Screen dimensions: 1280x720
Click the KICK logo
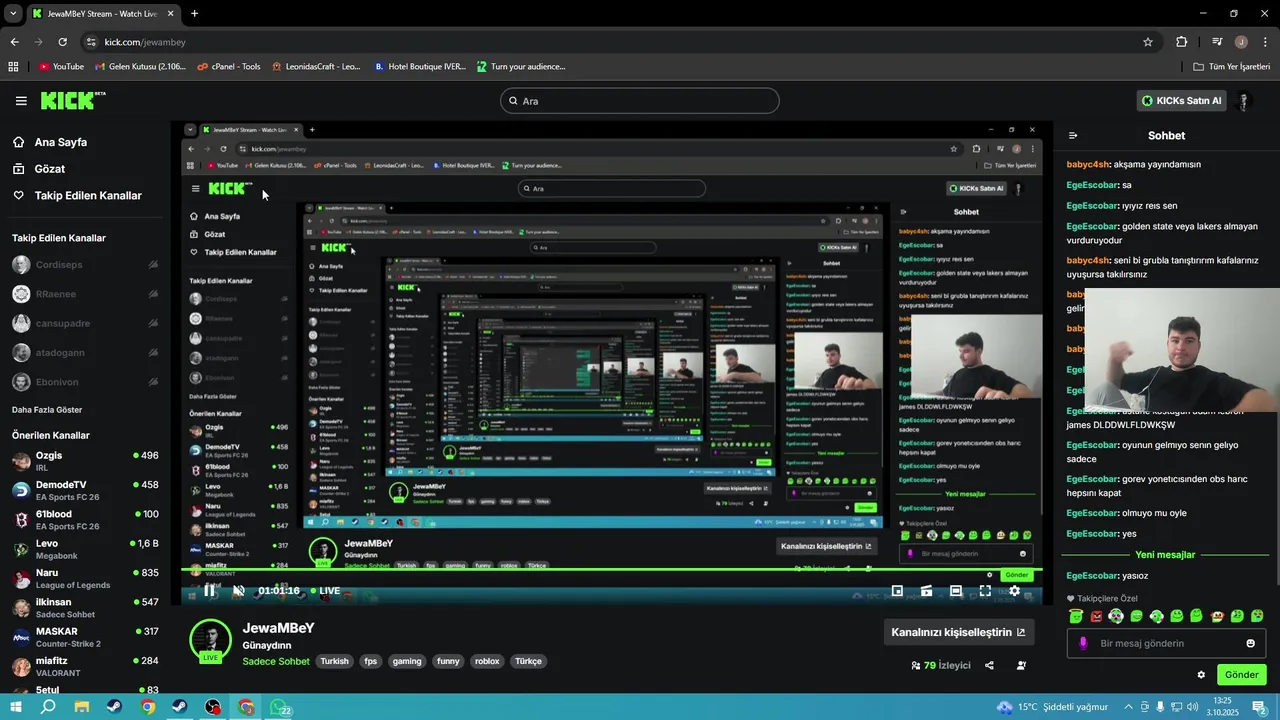[x=72, y=100]
